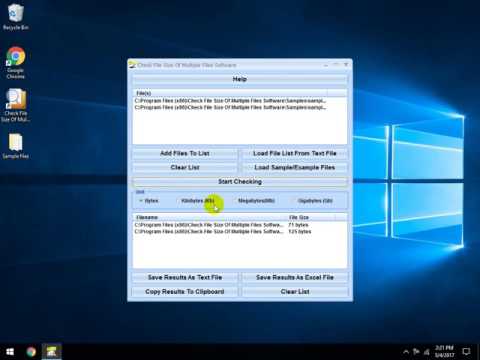Viewport: 480px width, 360px height.
Task: Open the Recycle Bin desktop icon
Action: point(15,17)
